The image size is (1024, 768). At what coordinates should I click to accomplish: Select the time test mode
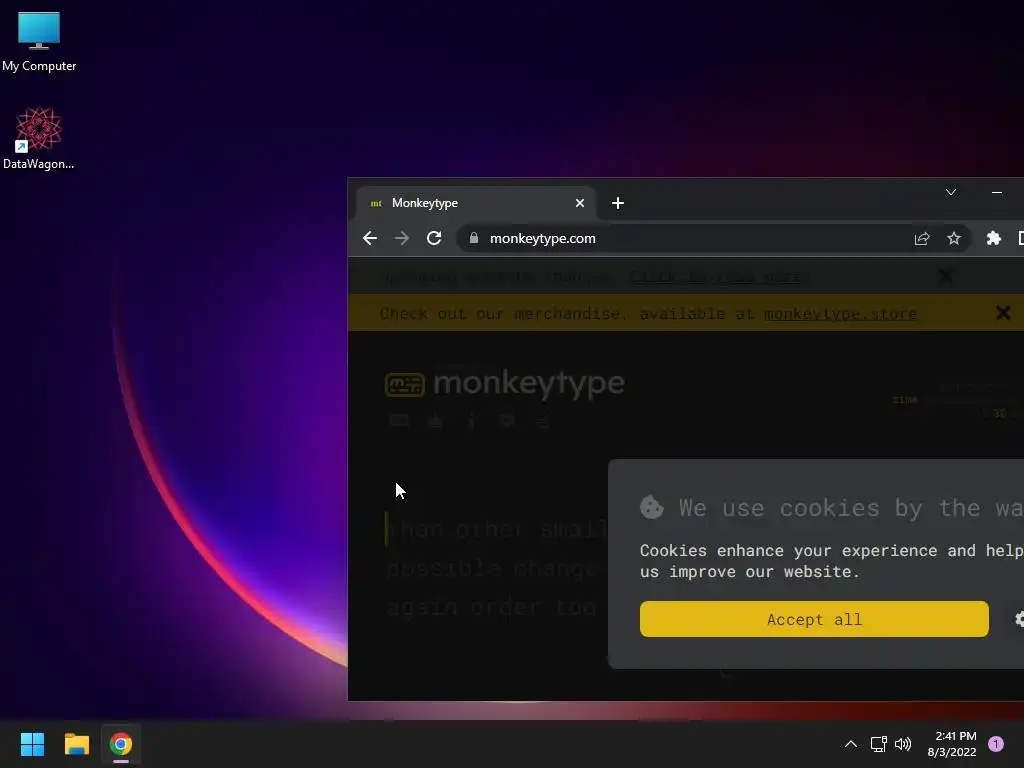click(x=905, y=400)
